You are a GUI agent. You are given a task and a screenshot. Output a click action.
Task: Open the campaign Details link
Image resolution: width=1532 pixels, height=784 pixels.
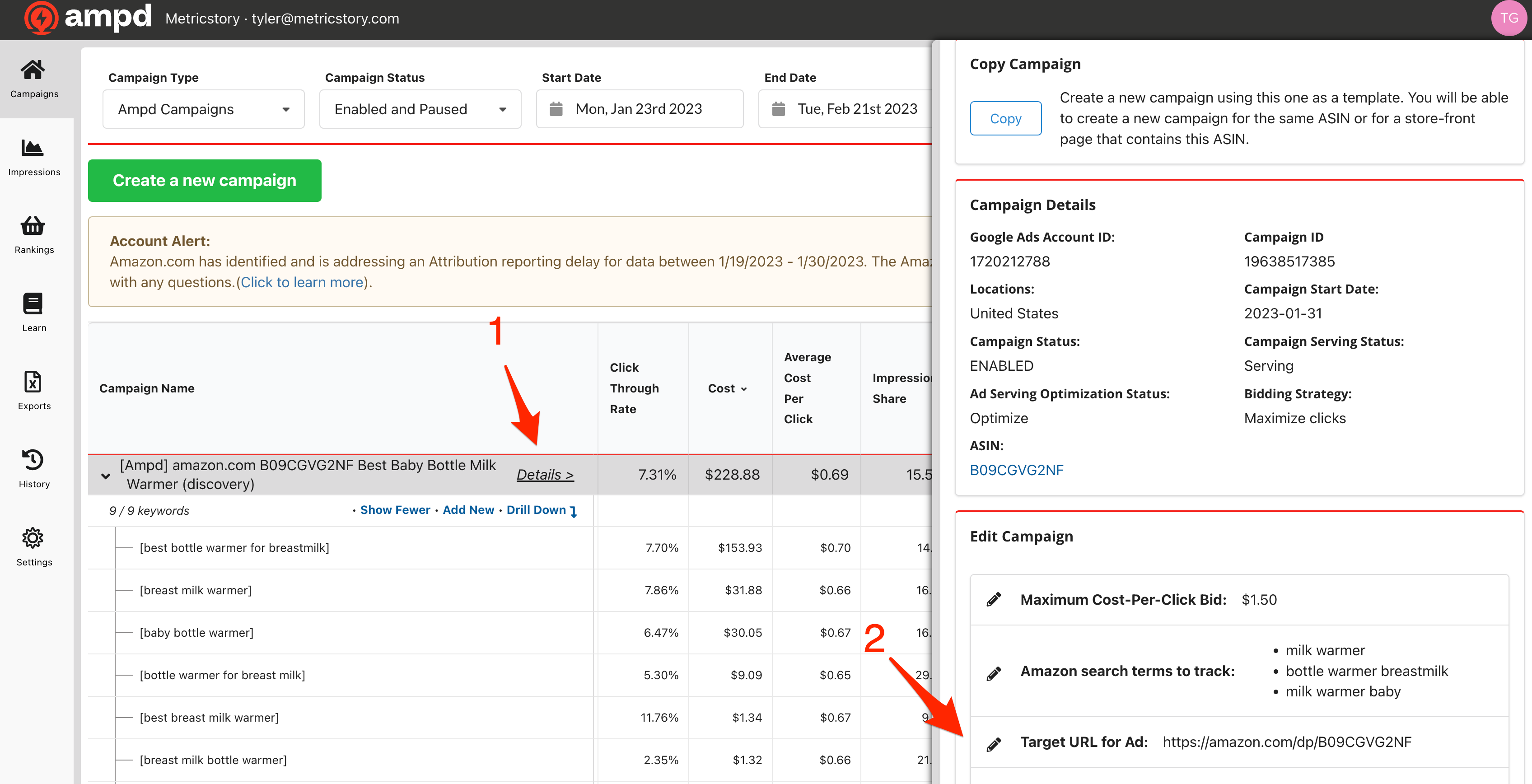click(x=545, y=475)
